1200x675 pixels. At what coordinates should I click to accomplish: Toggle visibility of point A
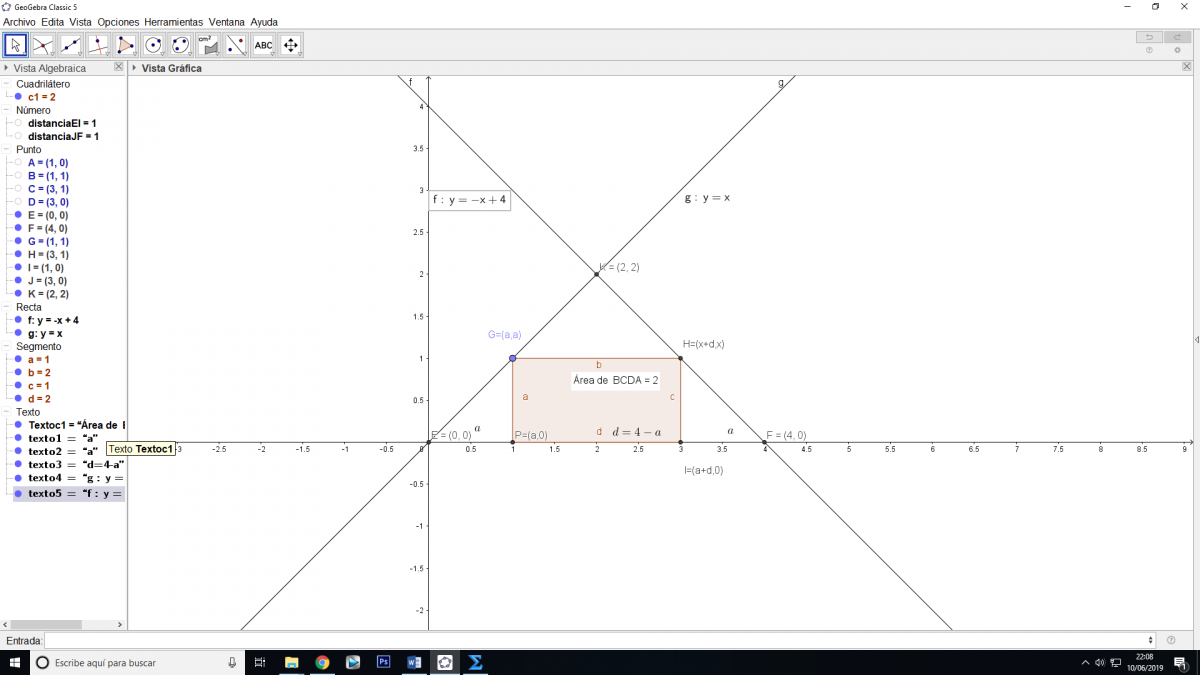18,162
